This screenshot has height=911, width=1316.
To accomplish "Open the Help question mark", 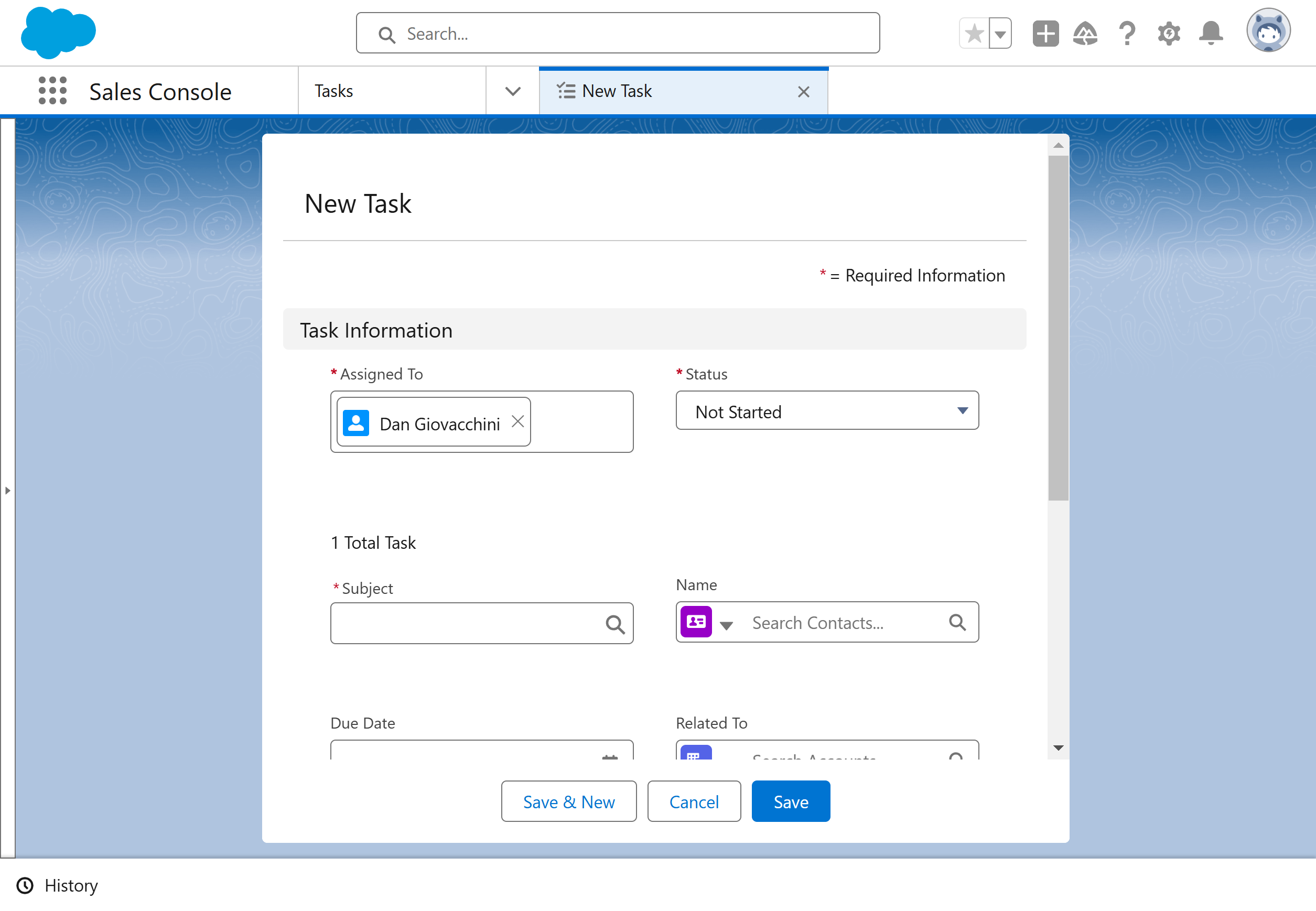I will tap(1127, 34).
